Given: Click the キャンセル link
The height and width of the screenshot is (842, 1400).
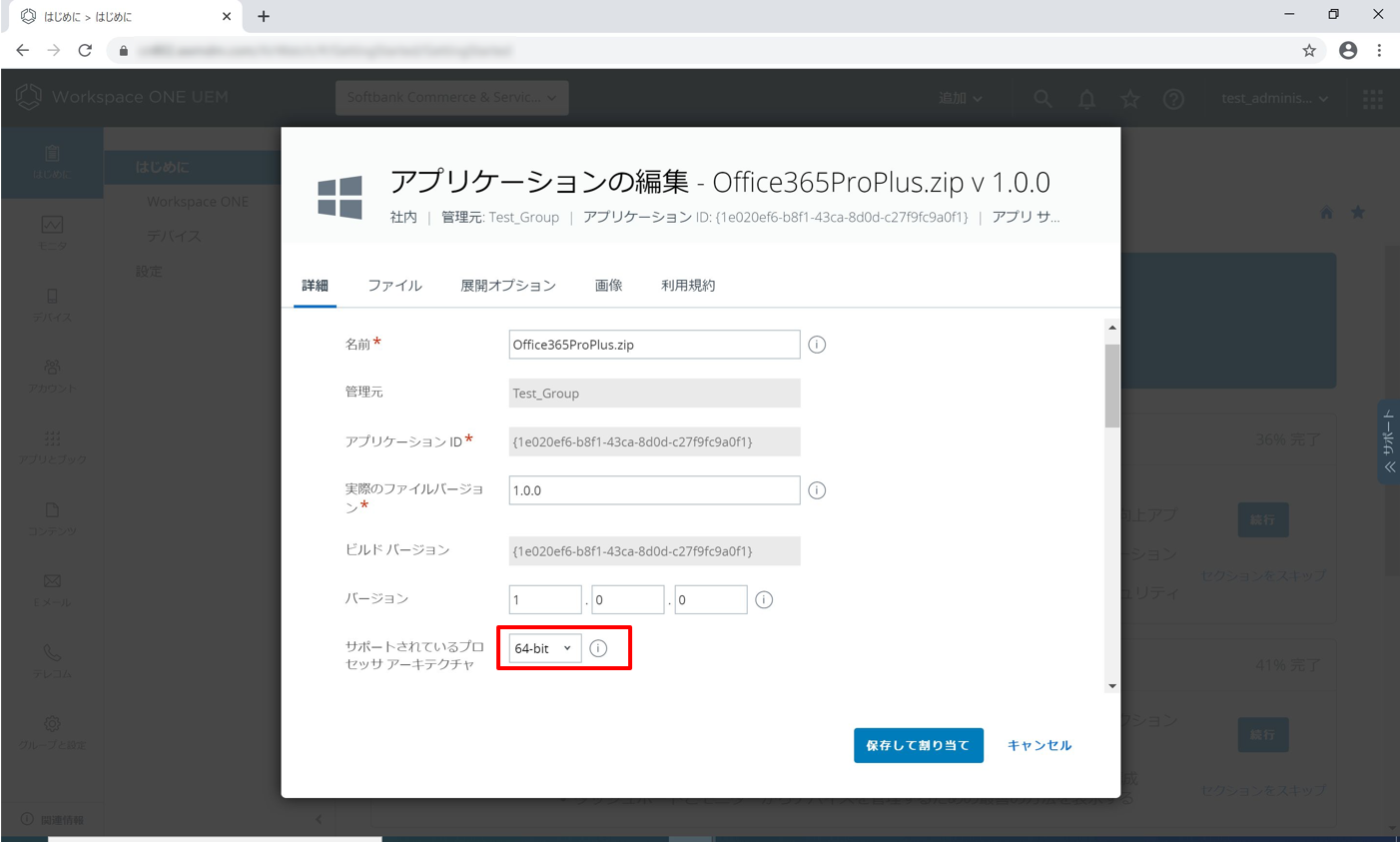Looking at the screenshot, I should point(1040,745).
